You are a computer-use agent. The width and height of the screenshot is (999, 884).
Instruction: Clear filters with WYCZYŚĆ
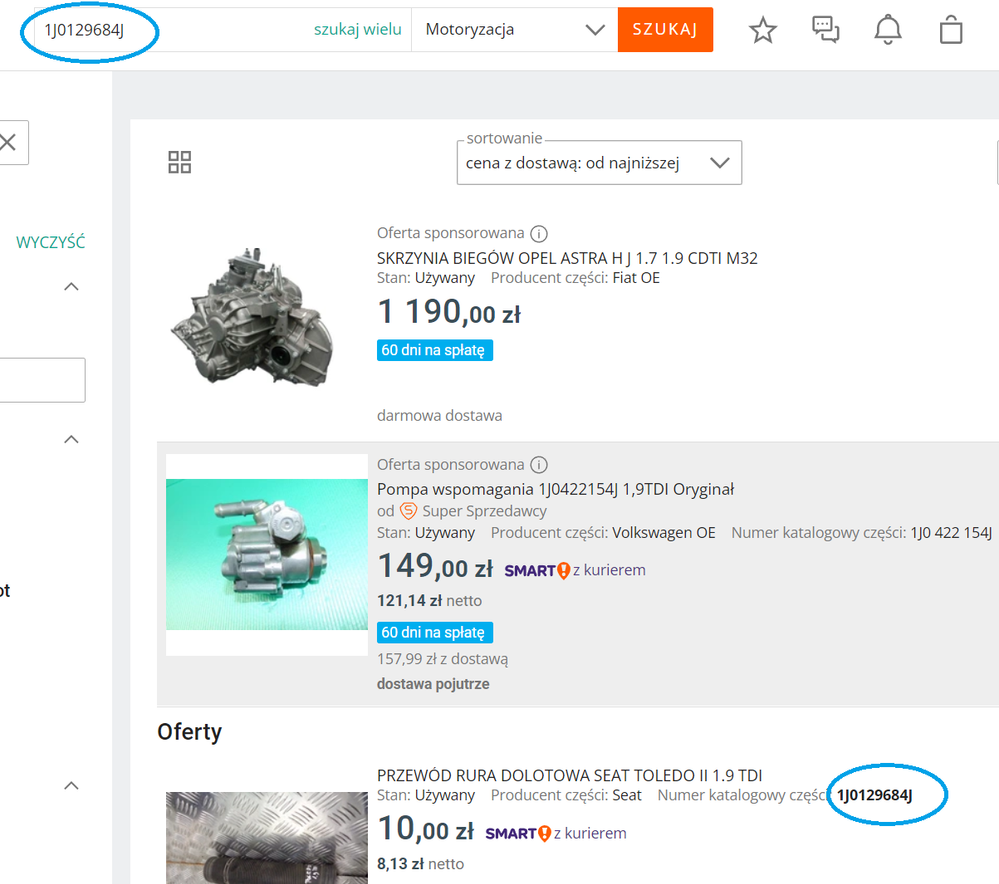click(x=50, y=242)
